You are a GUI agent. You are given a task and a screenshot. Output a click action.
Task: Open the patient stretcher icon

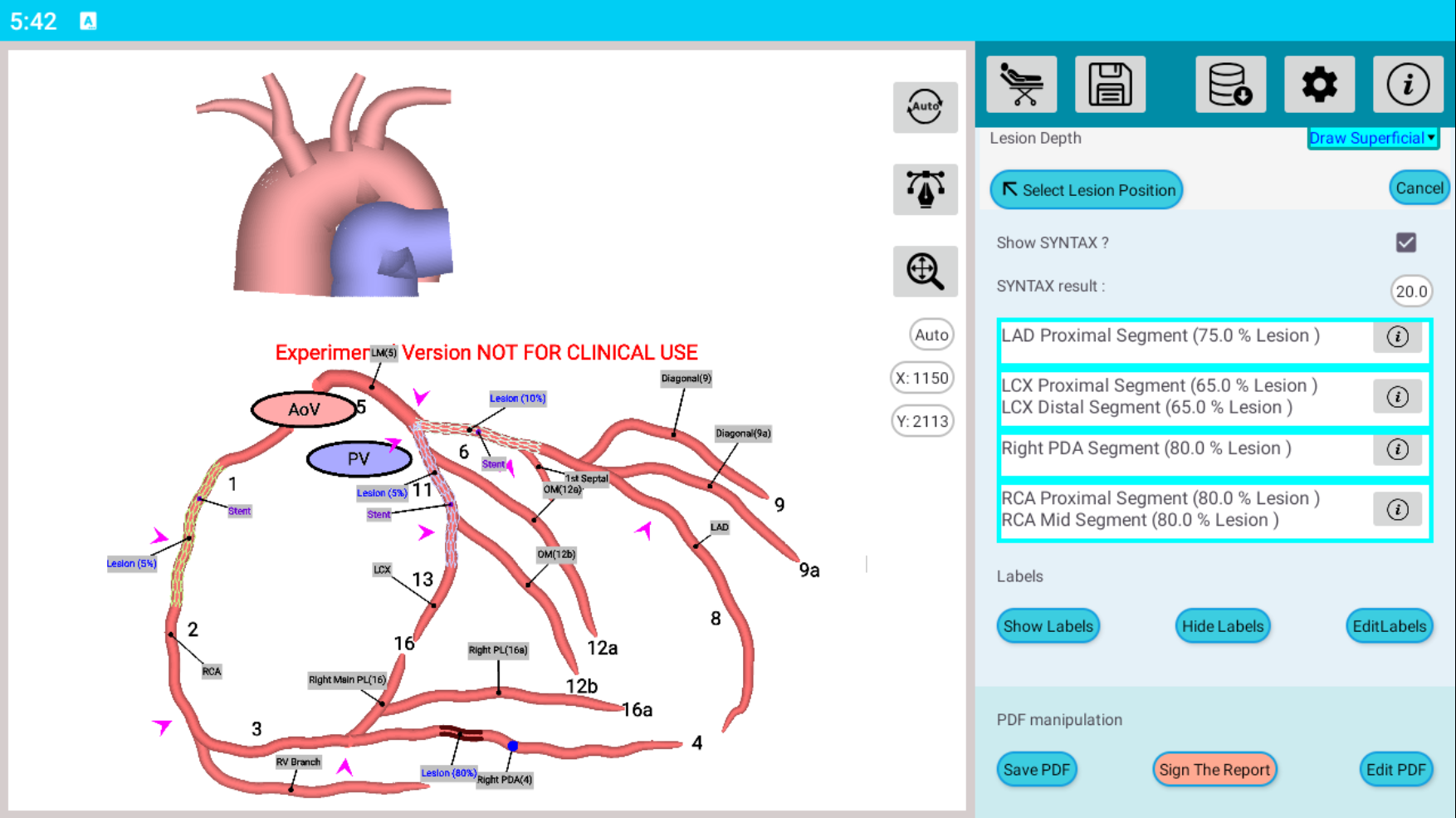tap(1021, 85)
